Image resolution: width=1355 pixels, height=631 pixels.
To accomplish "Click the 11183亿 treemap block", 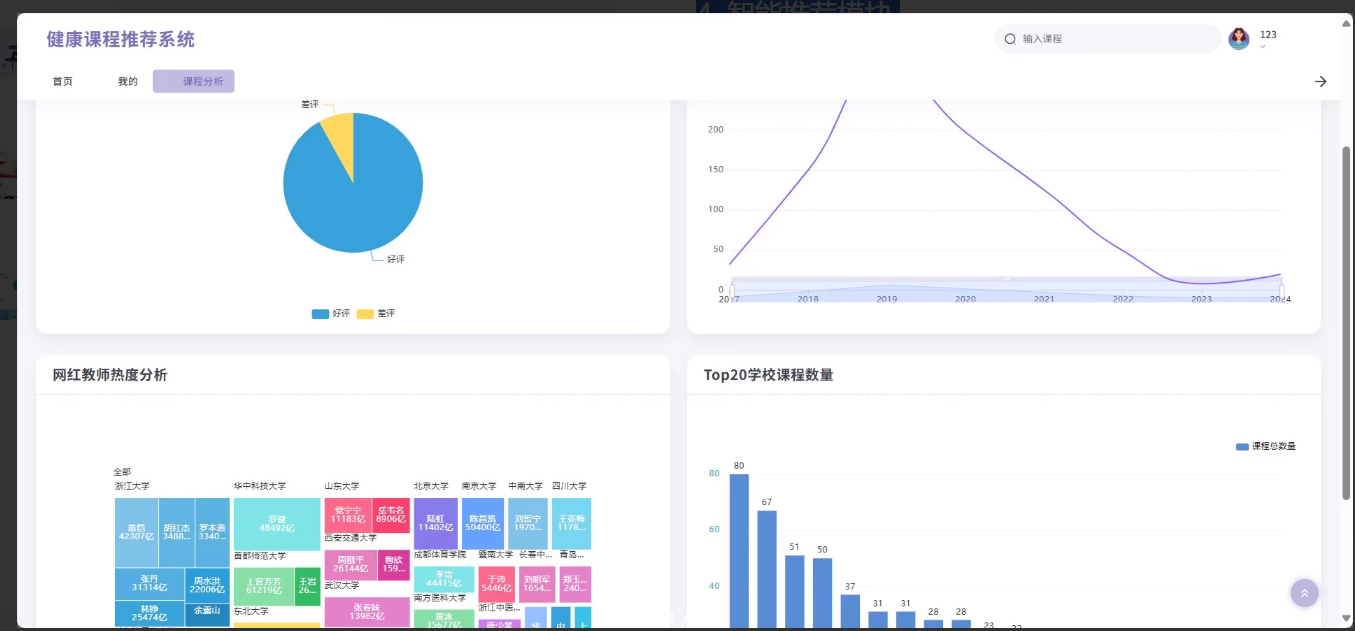I will 348,515.
